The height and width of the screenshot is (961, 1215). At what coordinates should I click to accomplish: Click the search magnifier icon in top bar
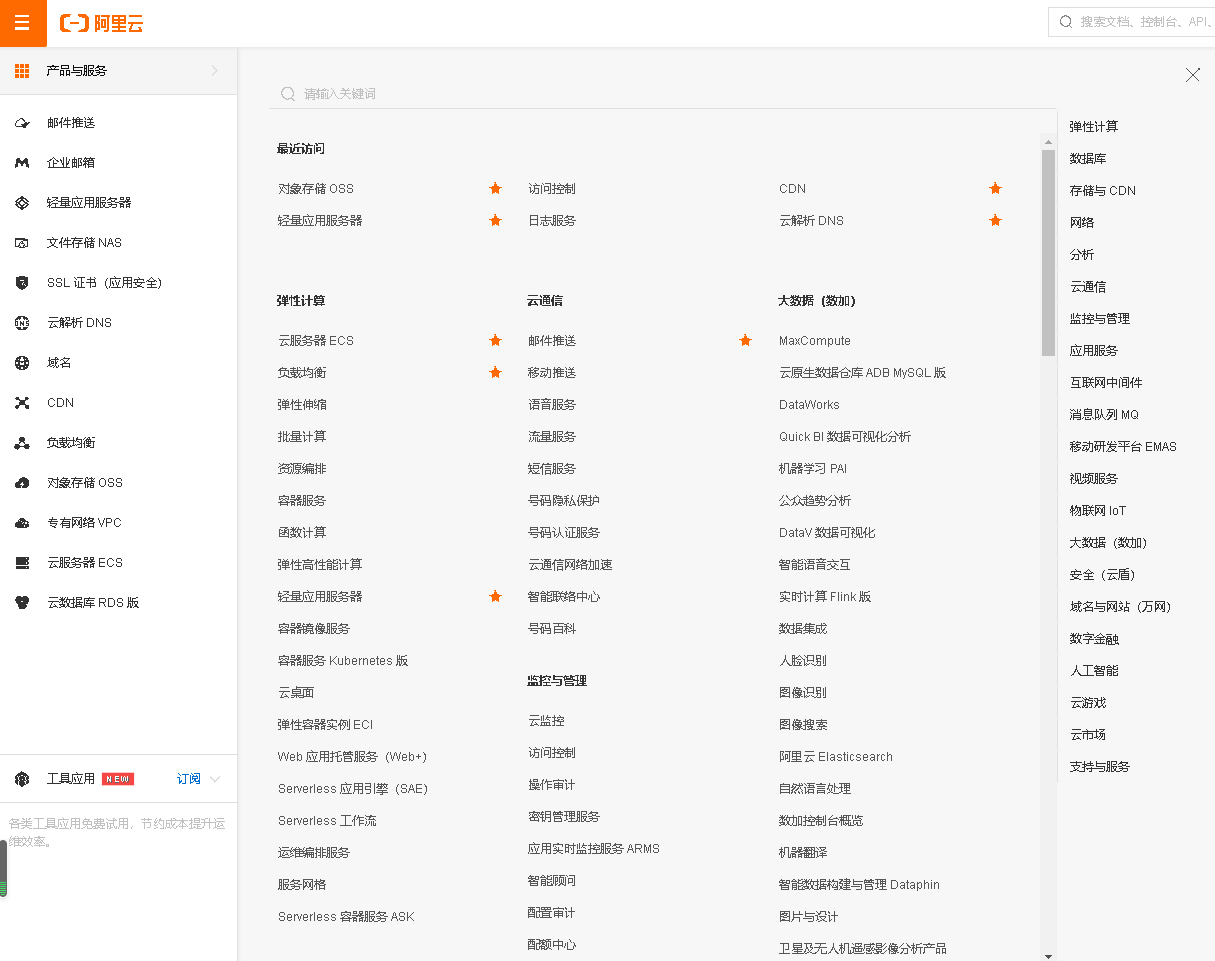(x=1065, y=21)
